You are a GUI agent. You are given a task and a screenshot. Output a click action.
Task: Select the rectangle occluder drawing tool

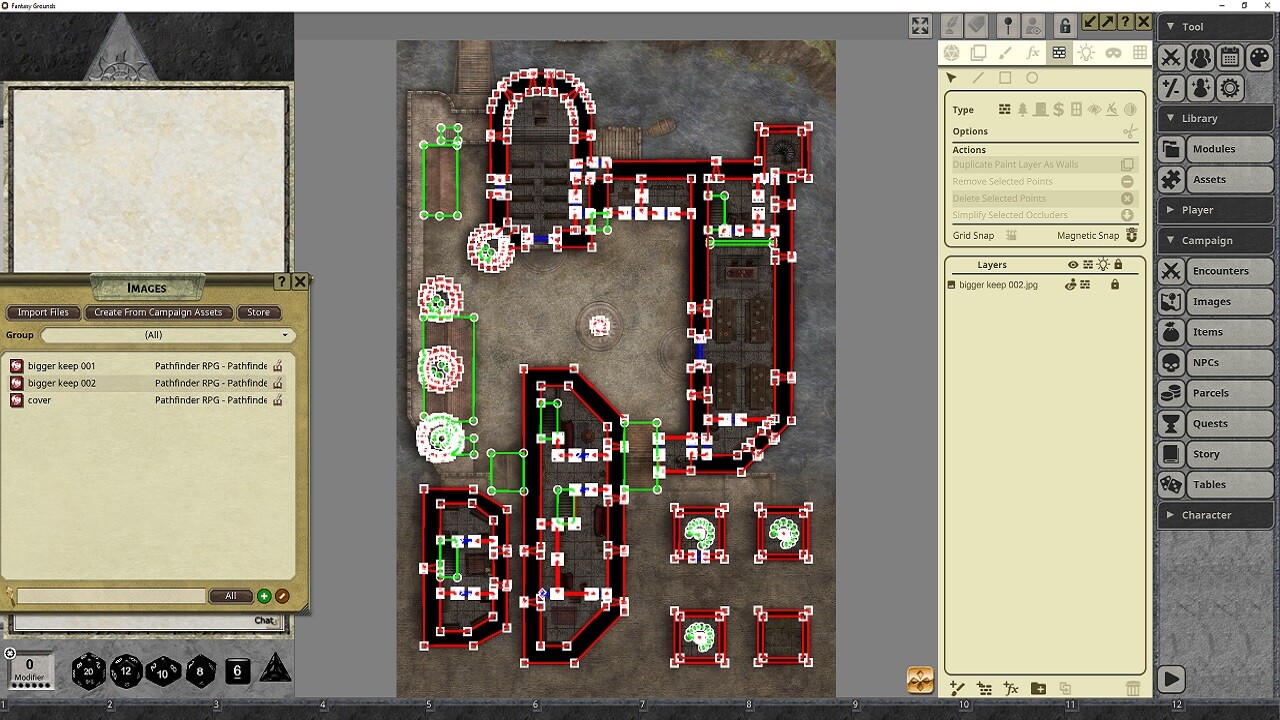pos(1005,77)
